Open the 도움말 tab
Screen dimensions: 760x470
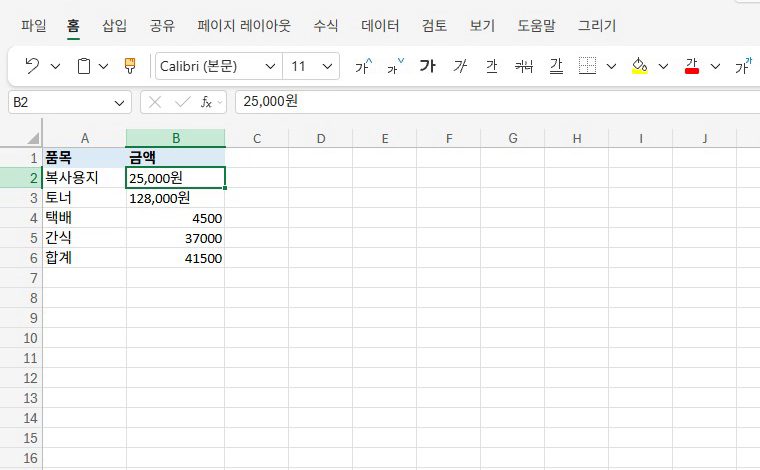click(x=536, y=25)
